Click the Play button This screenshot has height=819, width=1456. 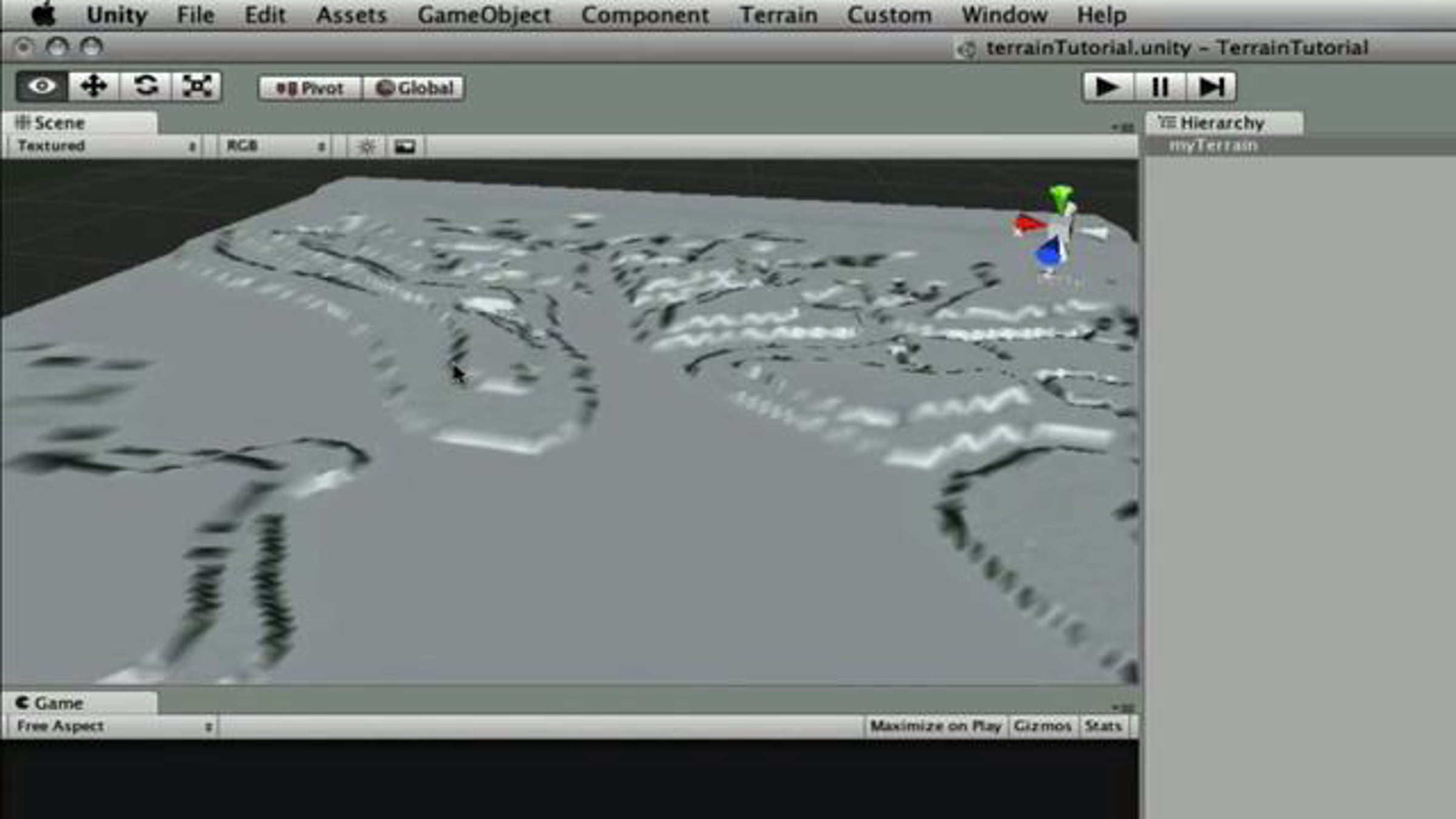[x=1108, y=87]
